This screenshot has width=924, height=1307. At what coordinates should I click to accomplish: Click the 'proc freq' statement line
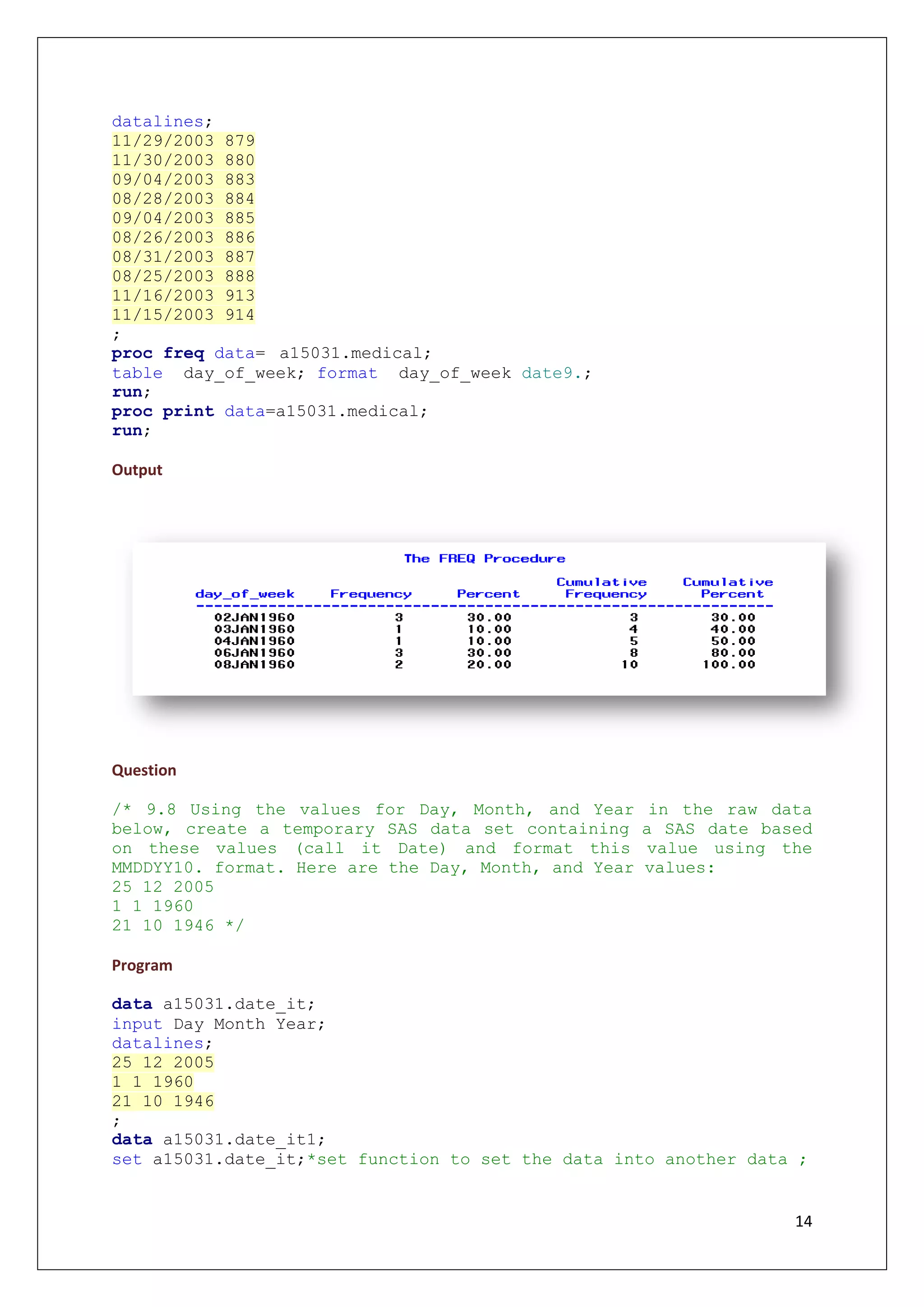pos(271,353)
